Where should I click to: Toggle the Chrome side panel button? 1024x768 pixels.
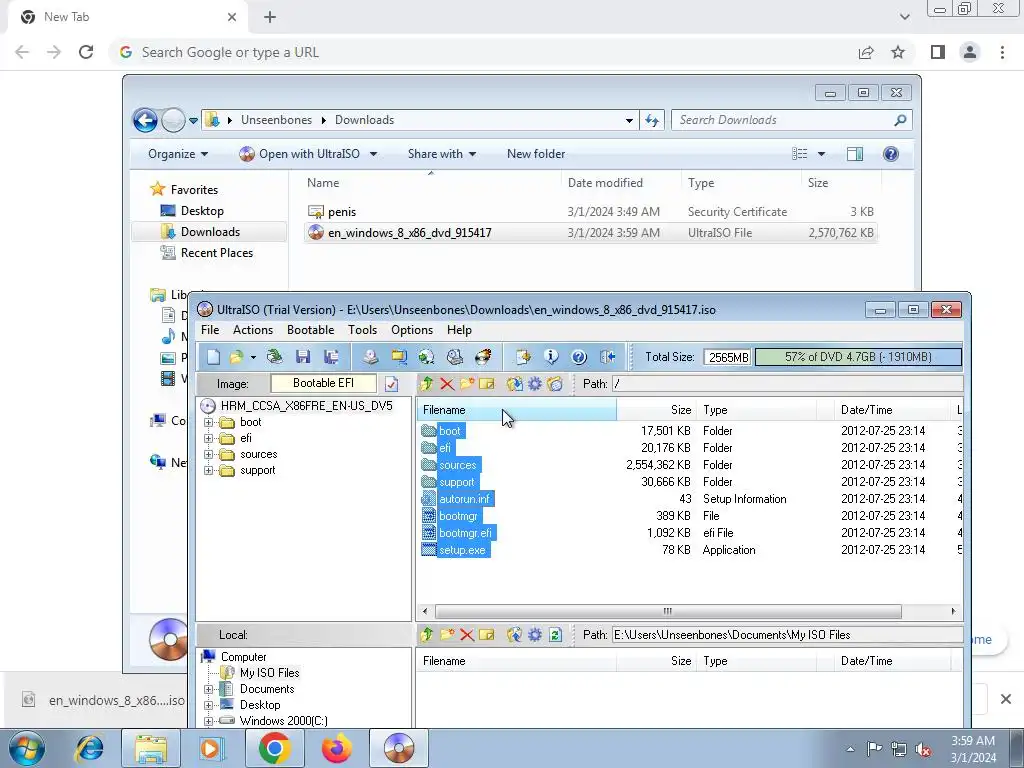938,52
